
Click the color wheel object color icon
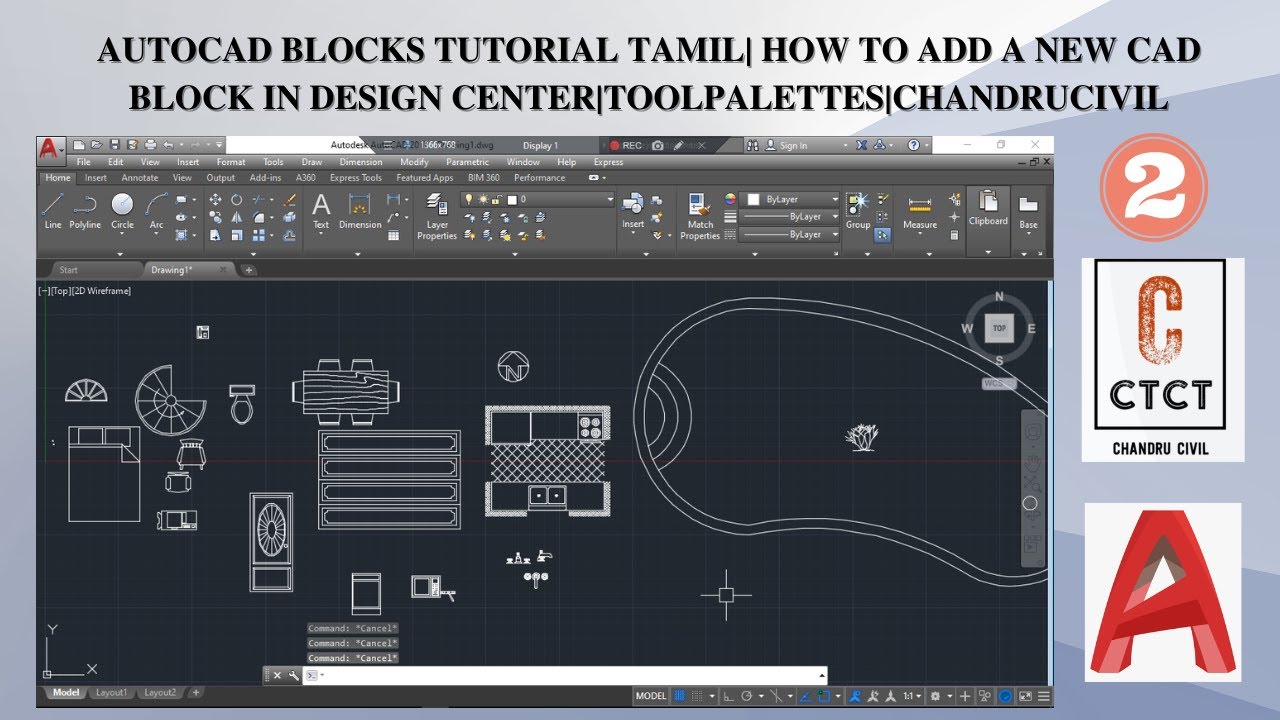pos(730,199)
